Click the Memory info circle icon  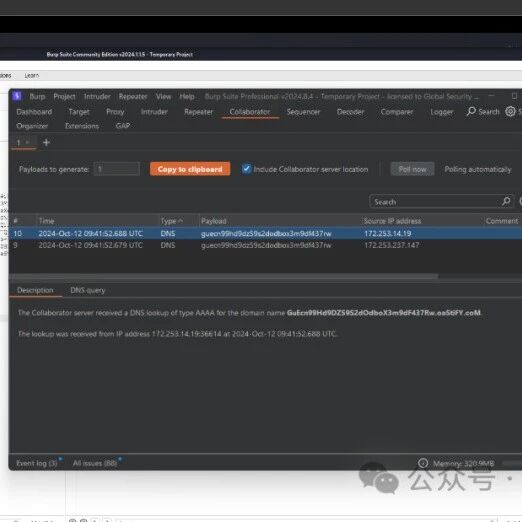[423, 463]
